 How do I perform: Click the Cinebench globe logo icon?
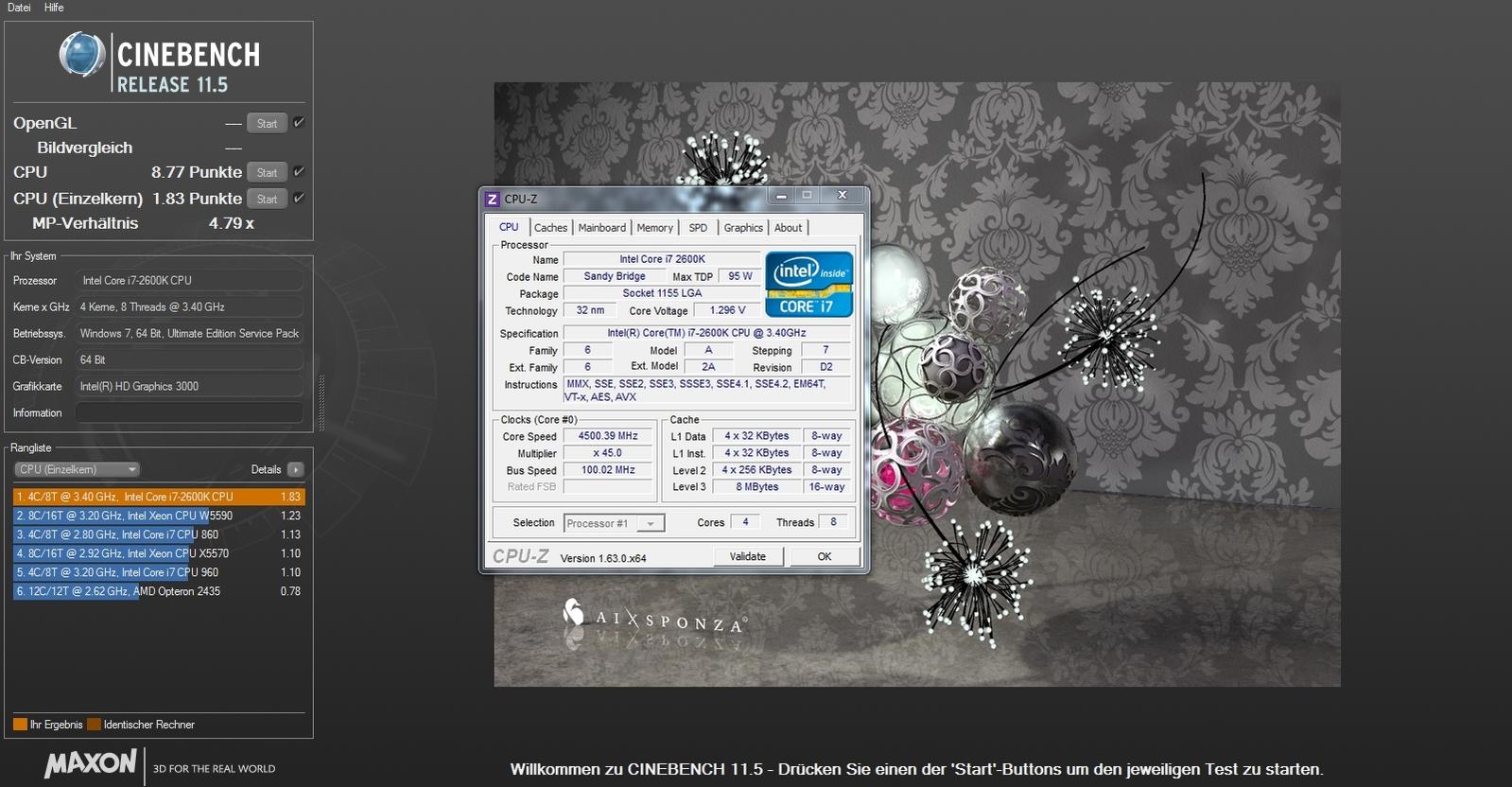82,54
